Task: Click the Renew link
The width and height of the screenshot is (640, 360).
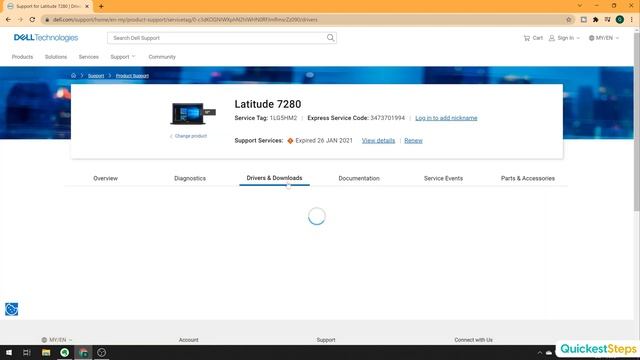Action: point(413,140)
